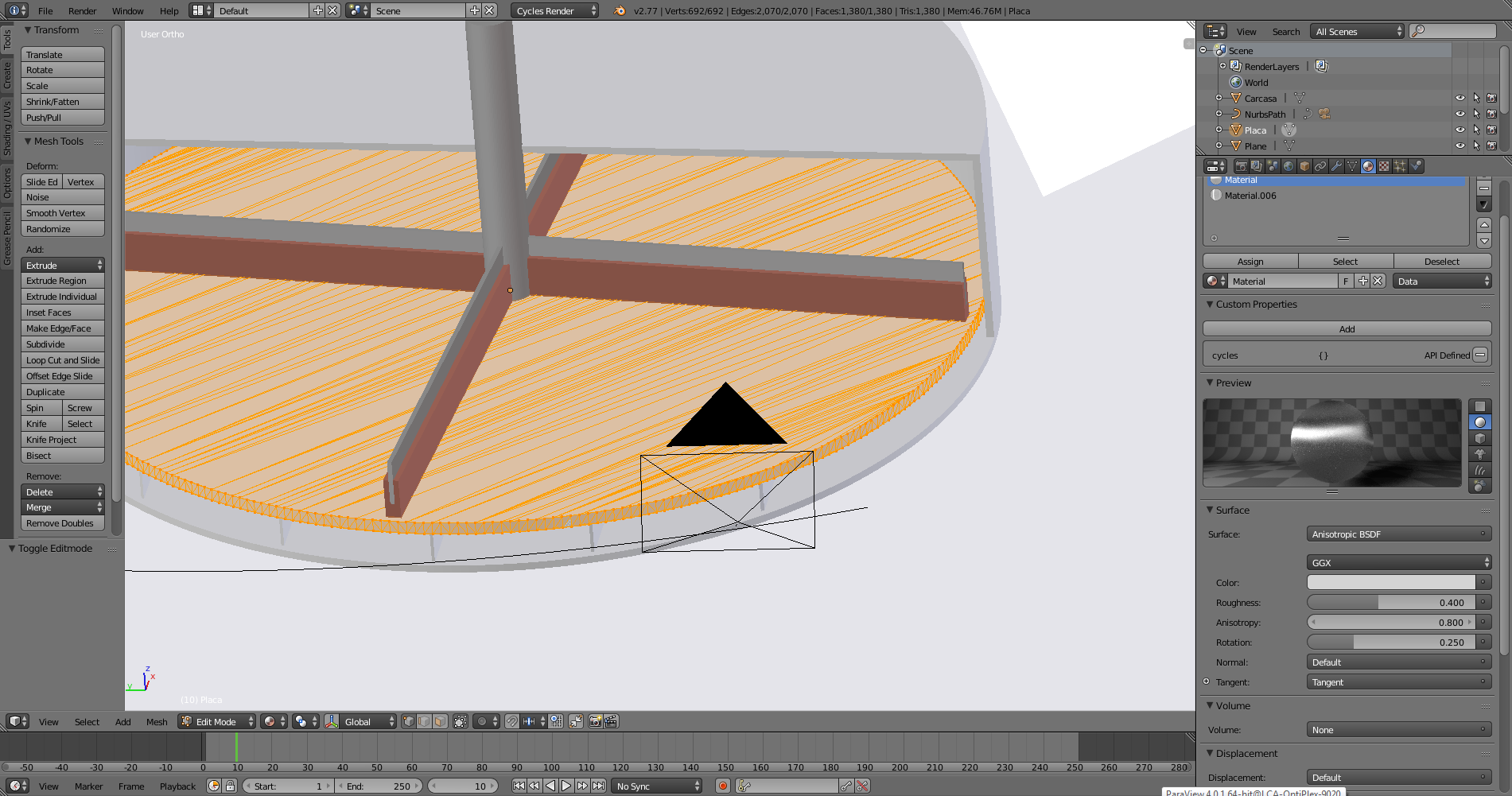Open the Global orientation dropdown
Viewport: 1512px width, 796px height.
(x=368, y=721)
